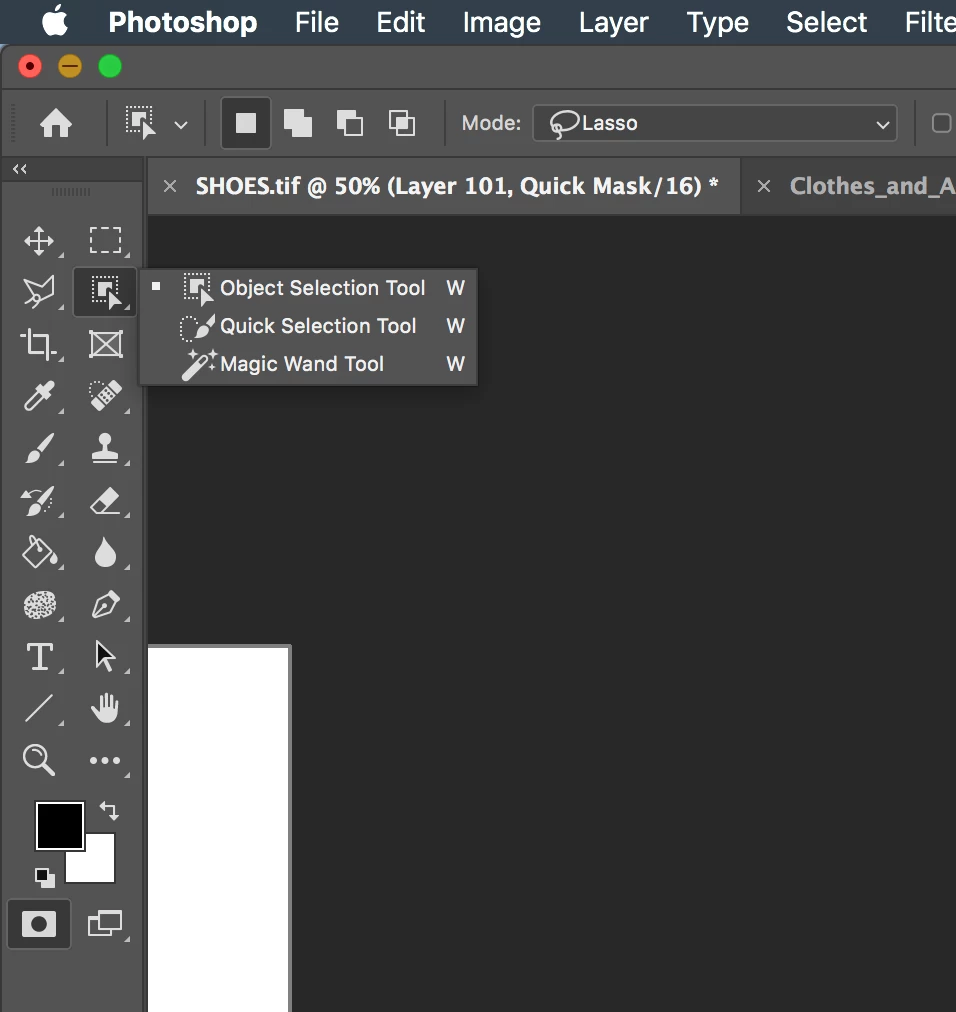Open the Photoshop application menu

tap(183, 23)
